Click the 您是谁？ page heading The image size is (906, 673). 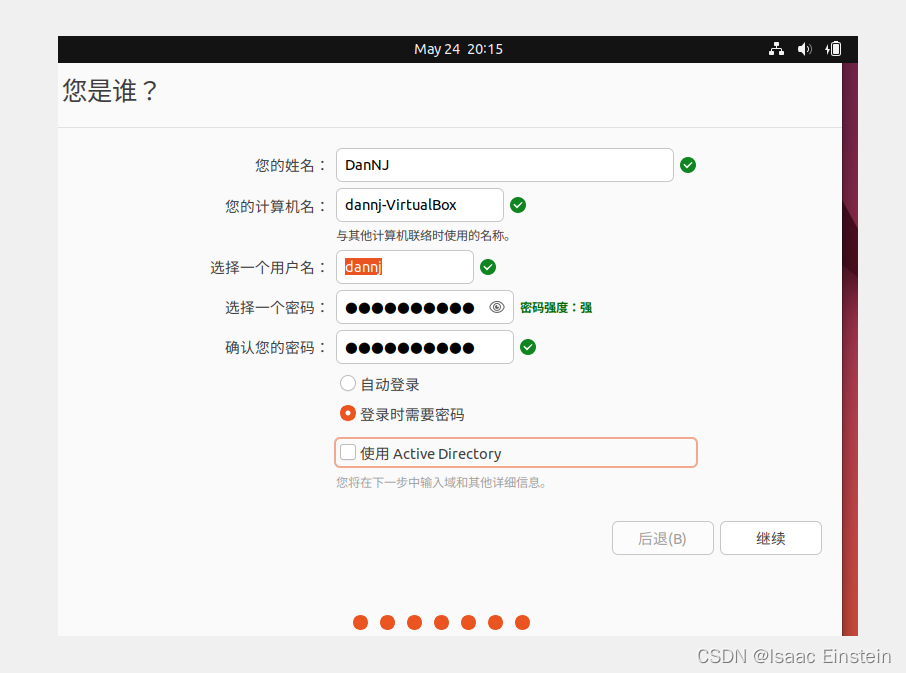click(110, 91)
